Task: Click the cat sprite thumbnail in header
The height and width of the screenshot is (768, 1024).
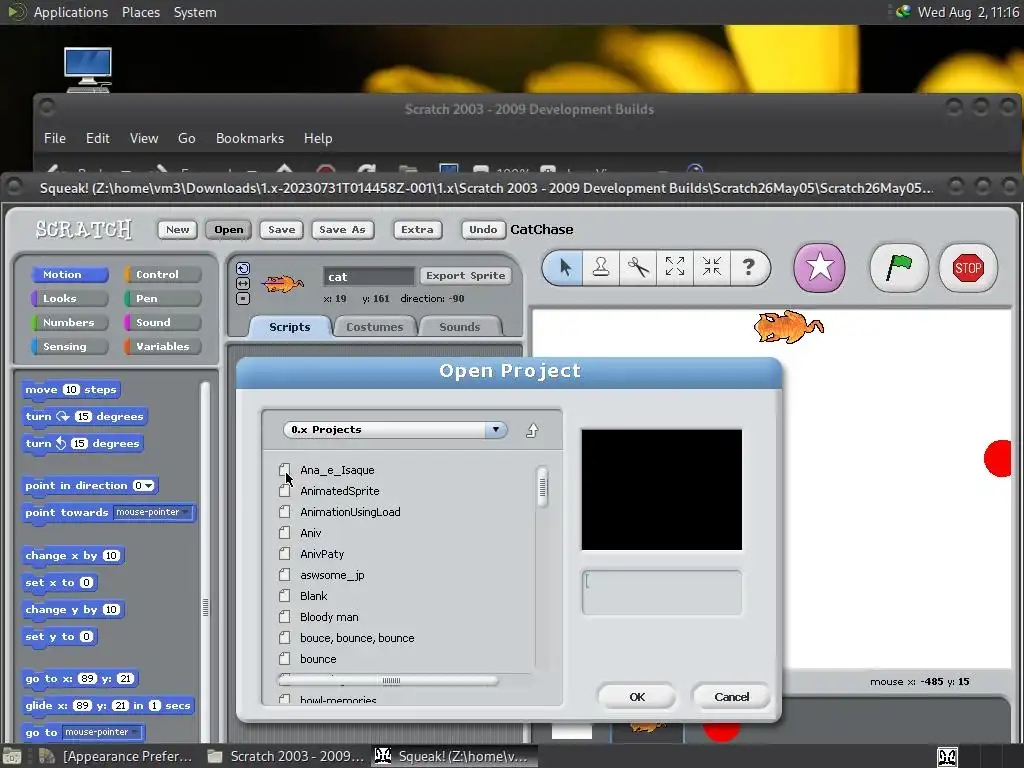Action: click(x=283, y=284)
